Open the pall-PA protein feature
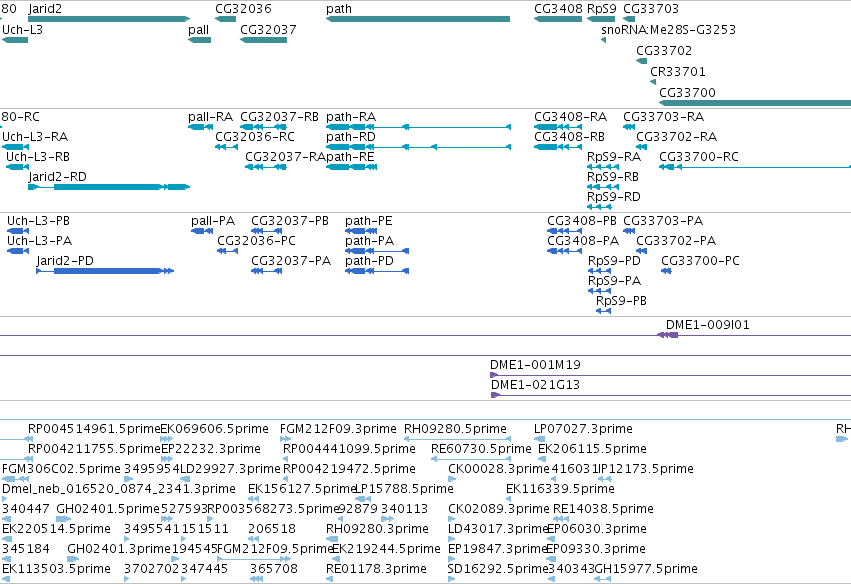 [x=202, y=231]
